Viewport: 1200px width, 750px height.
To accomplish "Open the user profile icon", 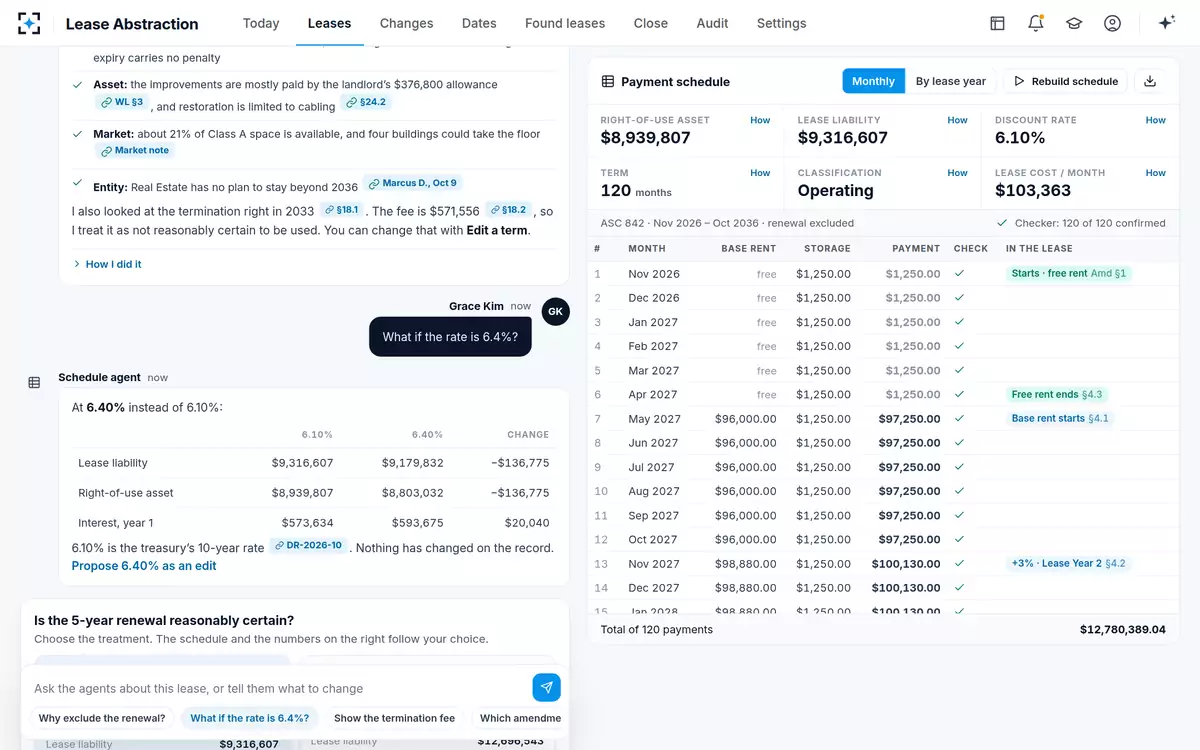I will point(1112,23).
